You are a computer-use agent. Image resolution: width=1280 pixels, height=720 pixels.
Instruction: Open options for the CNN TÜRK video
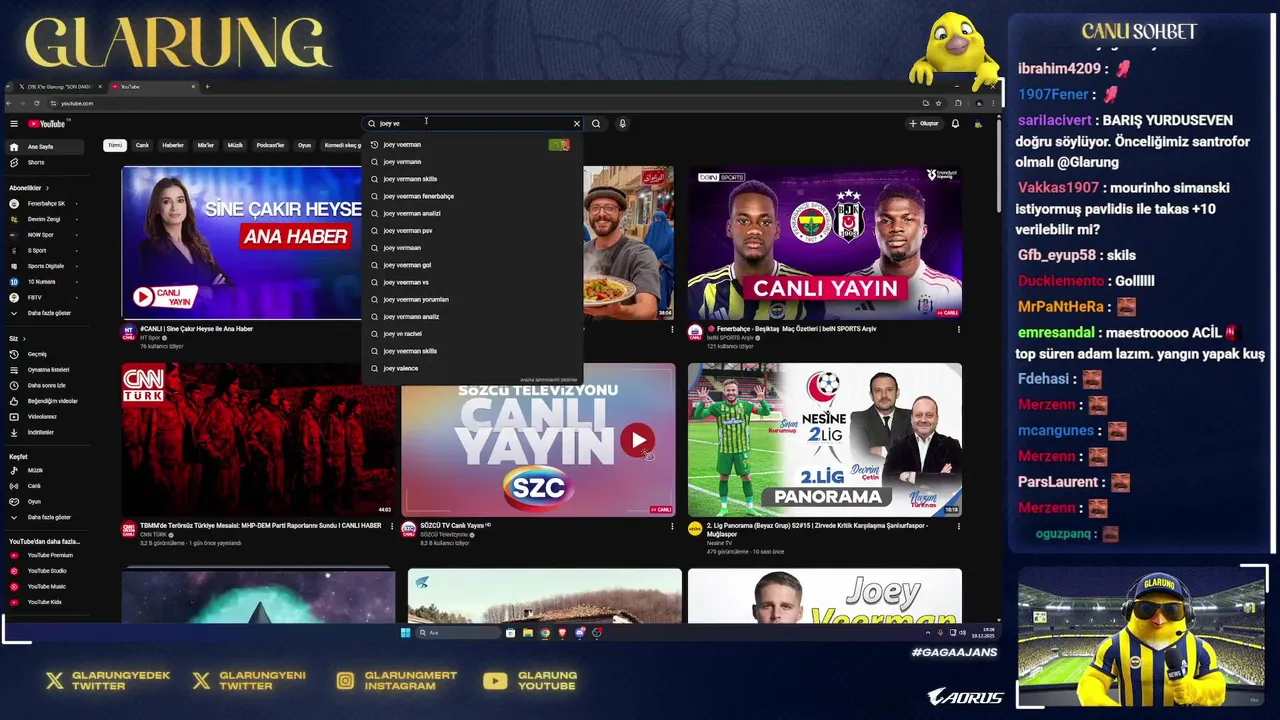392,526
